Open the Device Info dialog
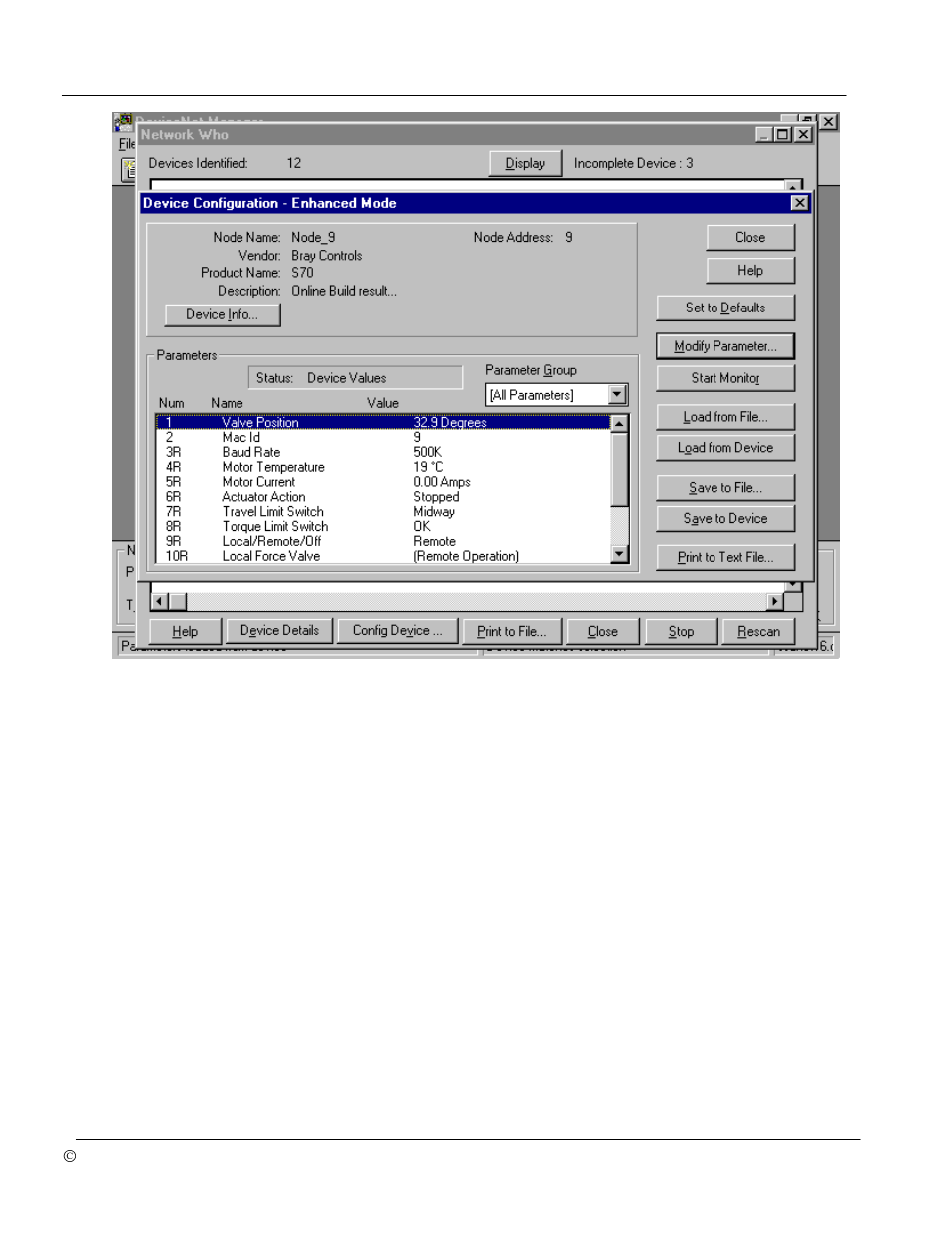952x1233 pixels. pyautogui.click(x=222, y=314)
